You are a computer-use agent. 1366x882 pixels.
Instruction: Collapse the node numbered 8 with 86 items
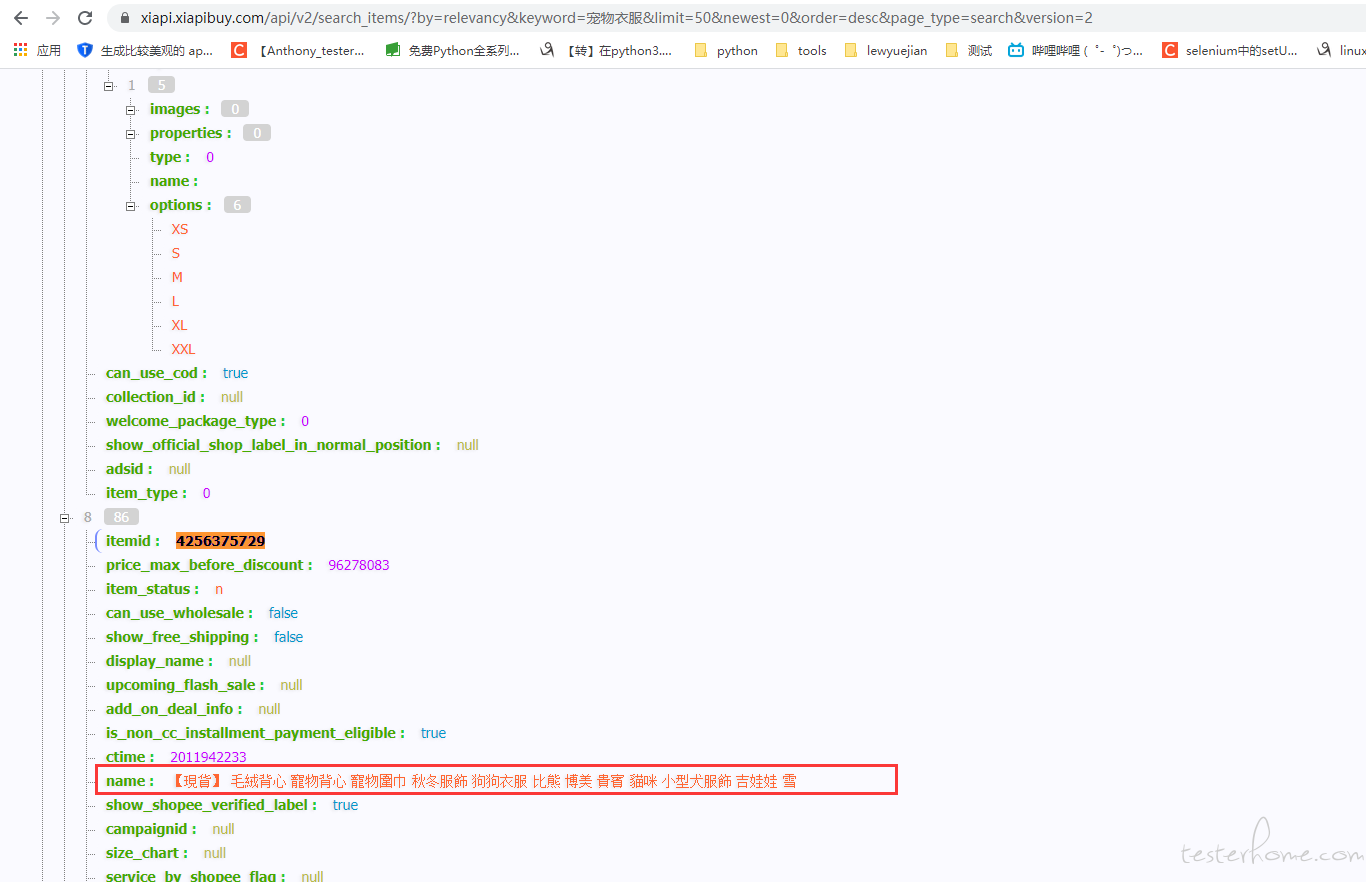click(64, 518)
